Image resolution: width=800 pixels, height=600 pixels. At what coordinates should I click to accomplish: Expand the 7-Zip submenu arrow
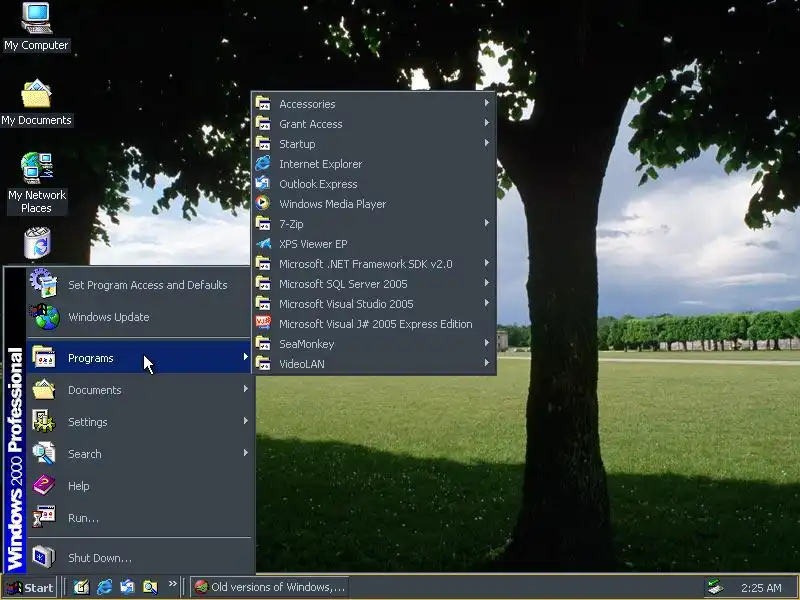click(487, 223)
